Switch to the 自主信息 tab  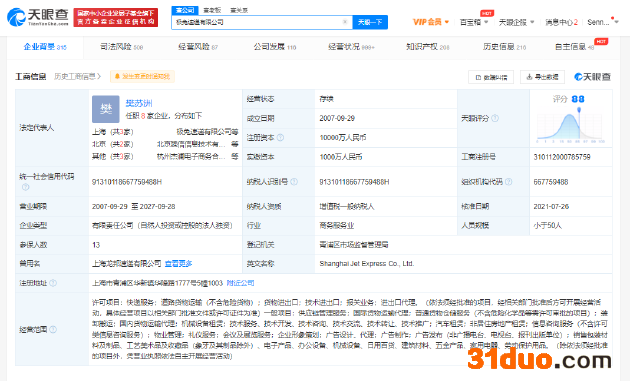click(x=575, y=47)
